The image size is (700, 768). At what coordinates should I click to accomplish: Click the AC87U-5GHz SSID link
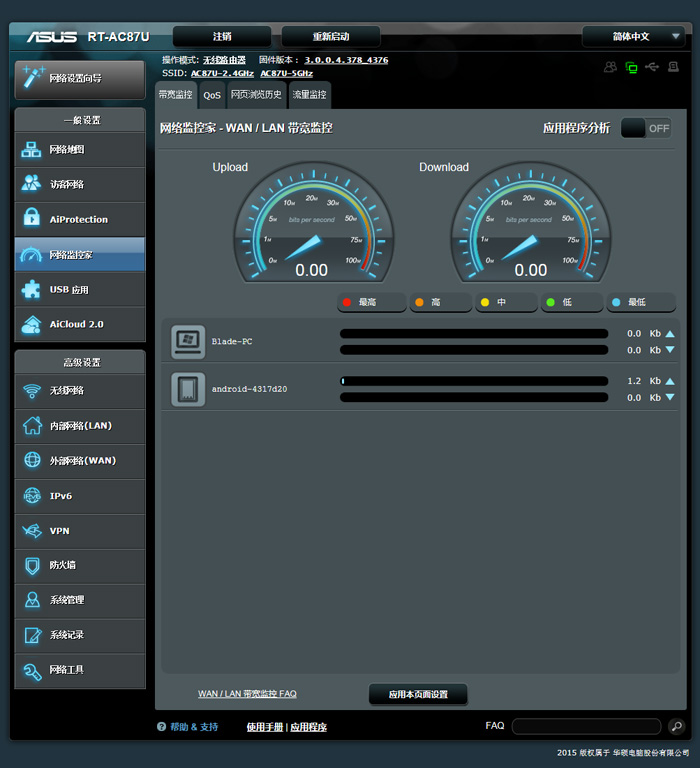point(287,73)
